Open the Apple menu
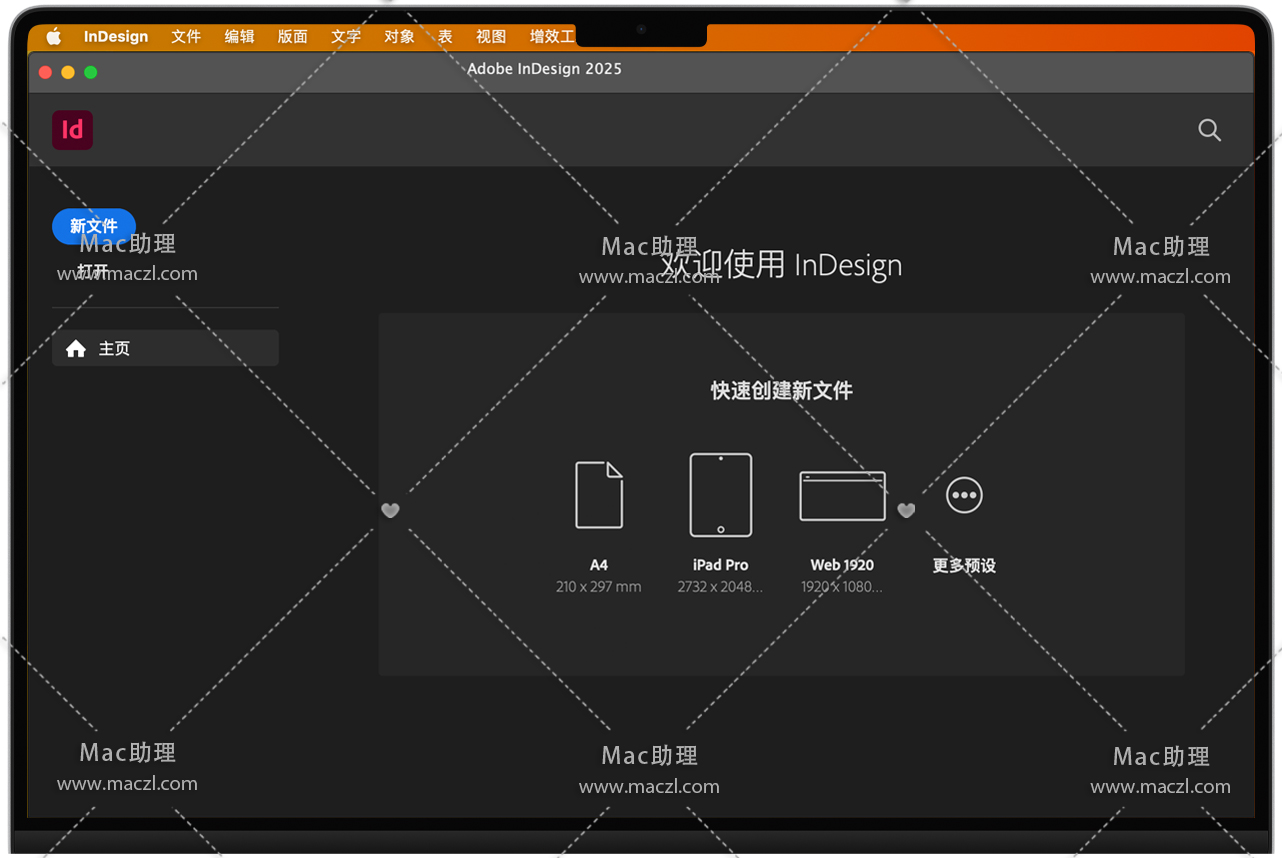This screenshot has height=858, width=1282. [54, 37]
